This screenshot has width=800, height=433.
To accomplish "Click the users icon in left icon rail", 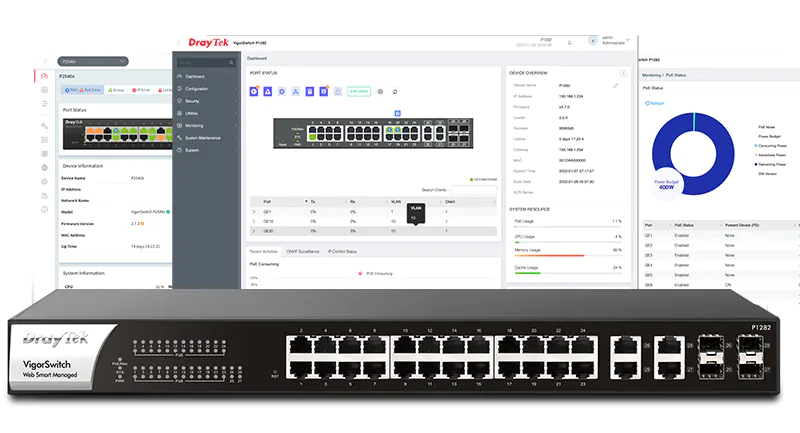I will (x=44, y=195).
